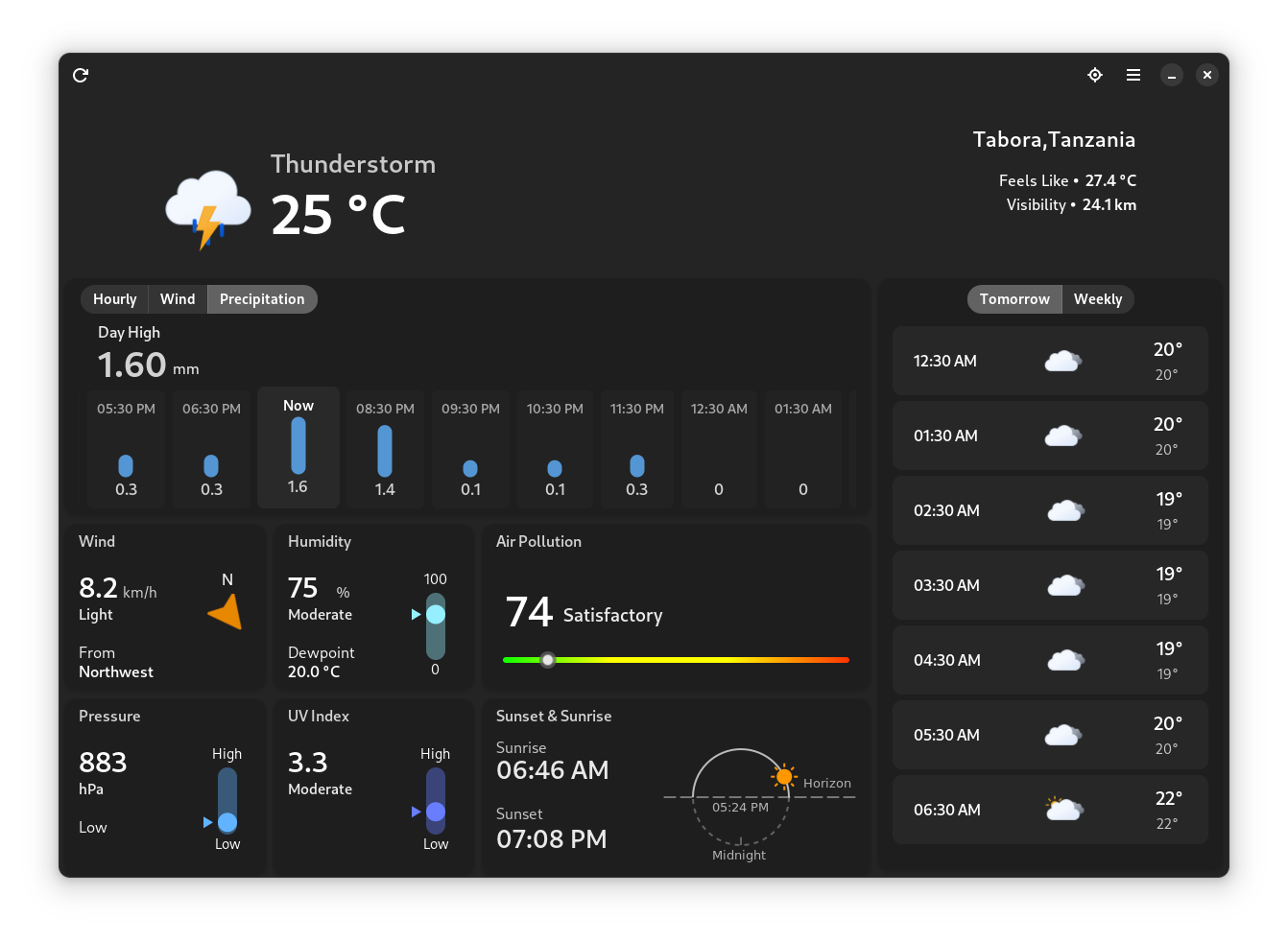Click the Thunderstorm condition label
The image size is (1288, 942).
coord(353,164)
